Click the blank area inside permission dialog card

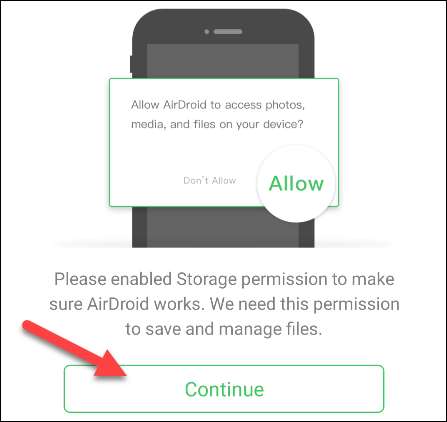click(x=187, y=152)
